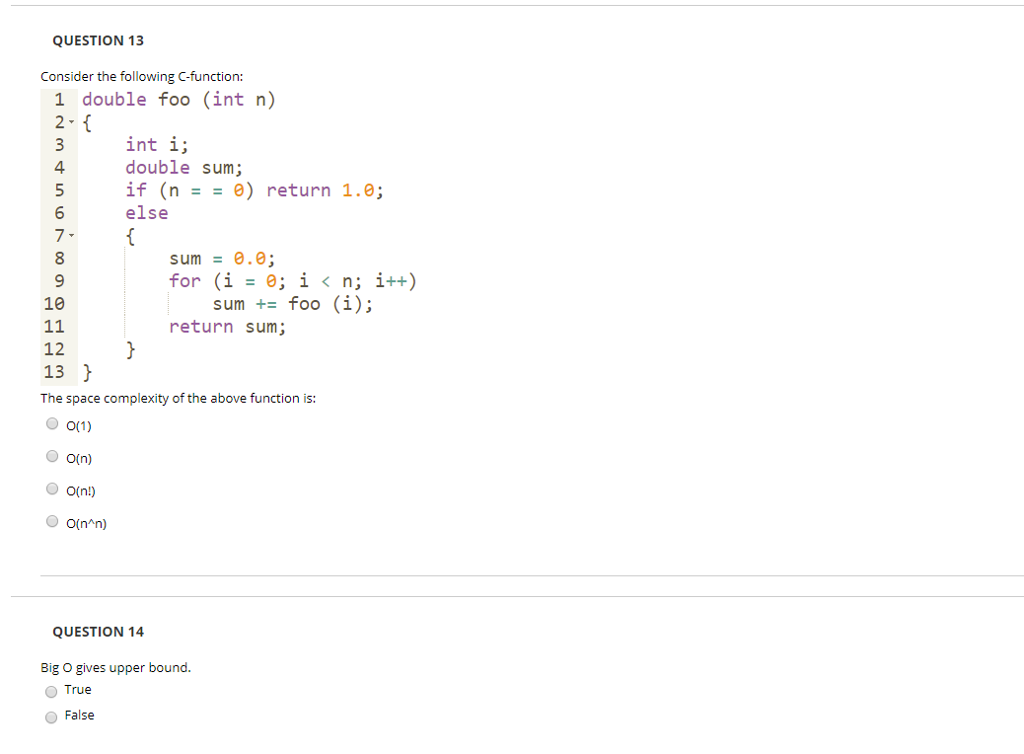Click the double foo function declaration
Viewport: 1024px width, 754px height.
178,99
